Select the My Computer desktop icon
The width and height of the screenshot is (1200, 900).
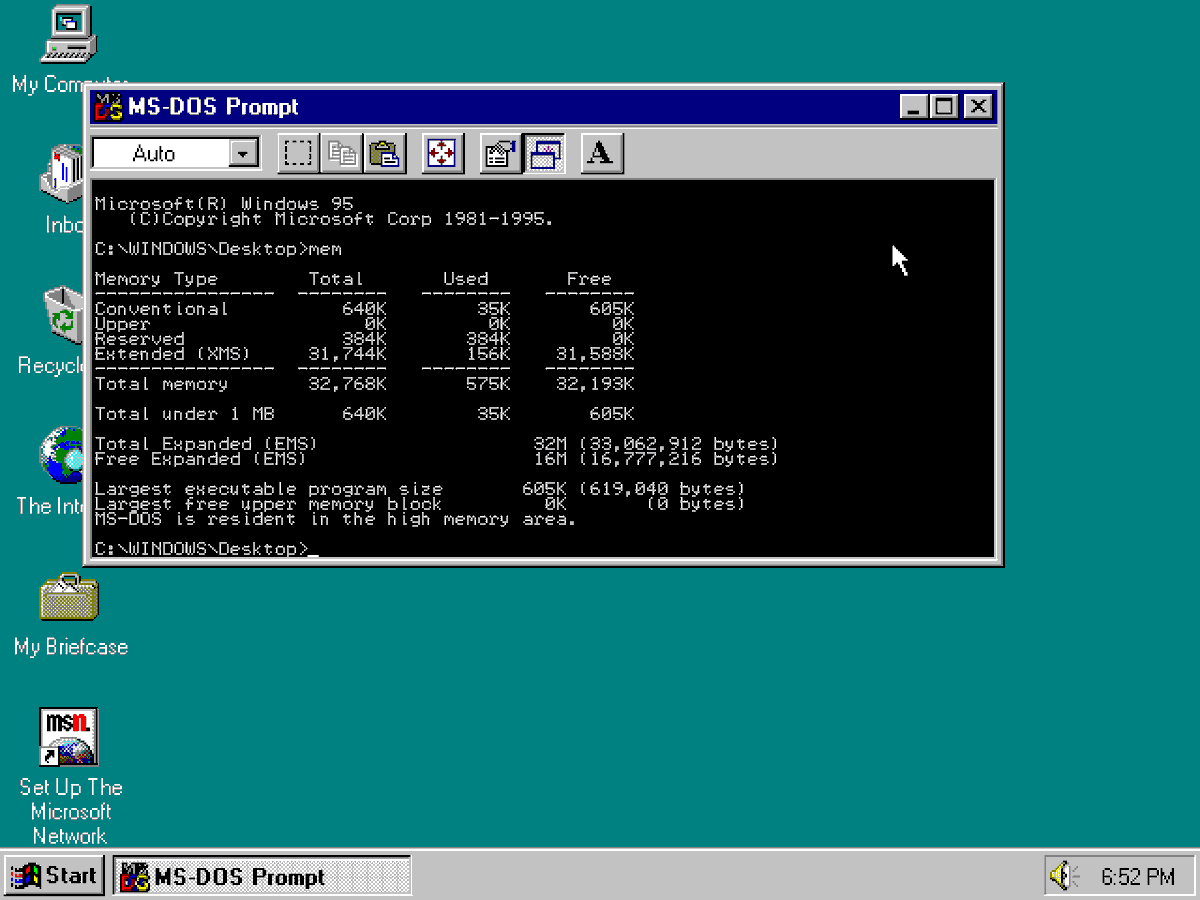coord(68,35)
